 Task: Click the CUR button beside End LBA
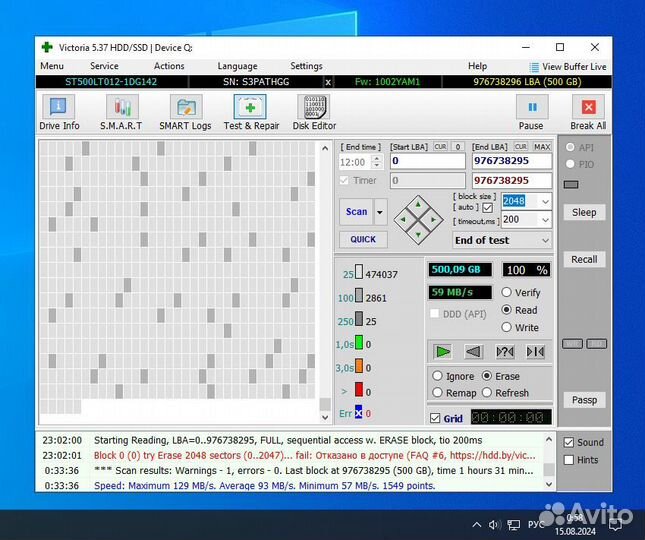(521, 147)
